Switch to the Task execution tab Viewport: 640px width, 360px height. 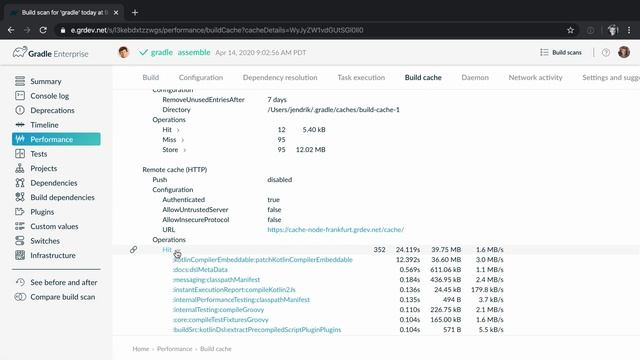361,77
